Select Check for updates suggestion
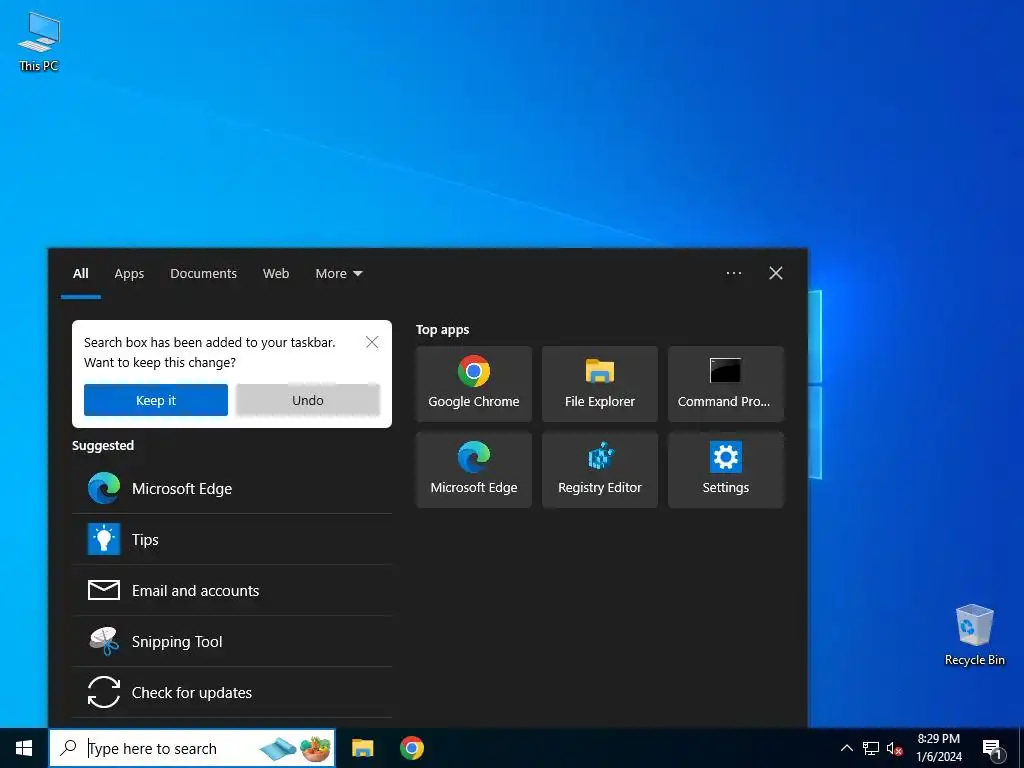Image resolution: width=1024 pixels, height=768 pixels. pos(232,692)
